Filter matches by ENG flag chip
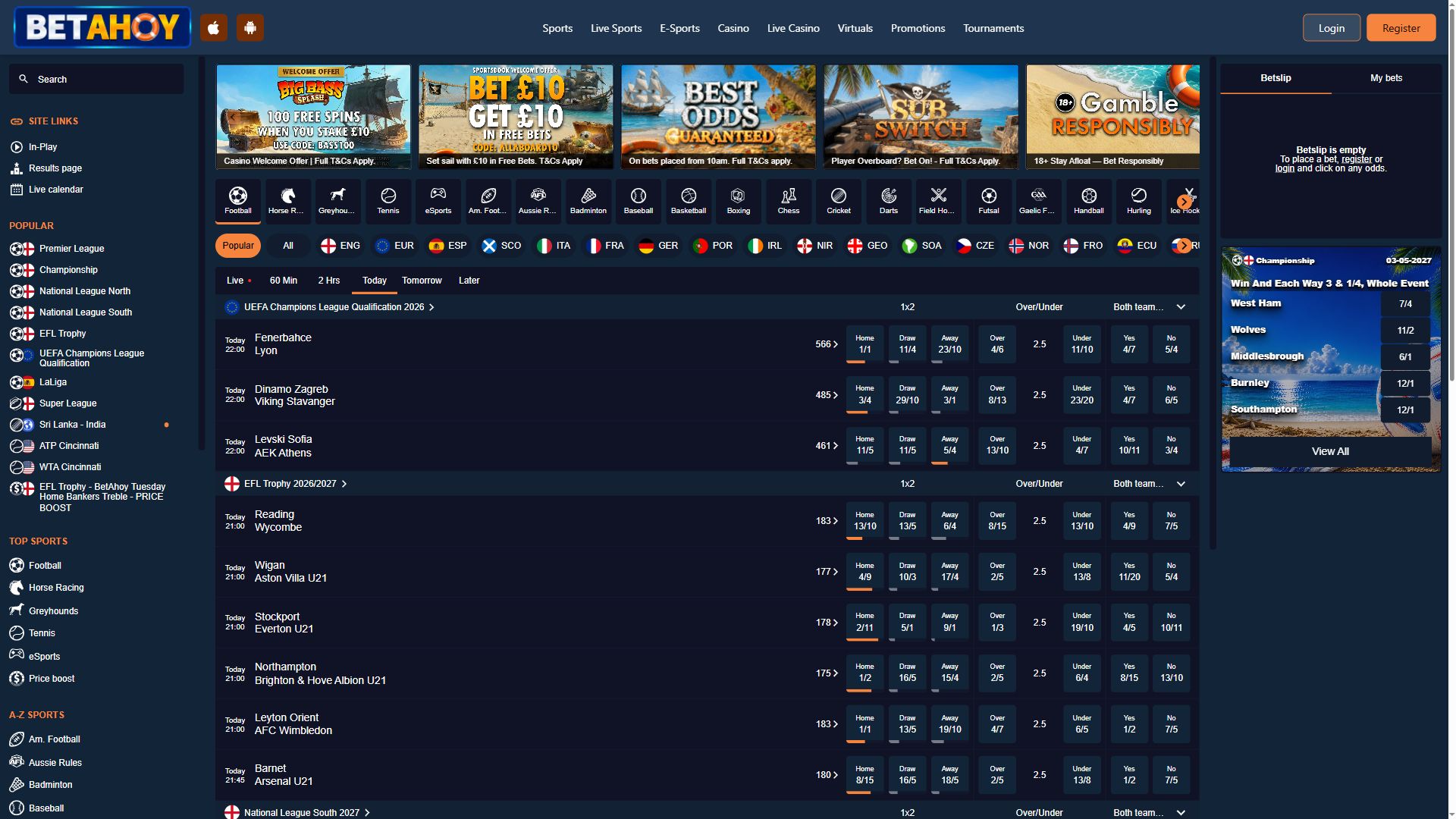Viewport: 1456px width, 819px height. coord(340,246)
